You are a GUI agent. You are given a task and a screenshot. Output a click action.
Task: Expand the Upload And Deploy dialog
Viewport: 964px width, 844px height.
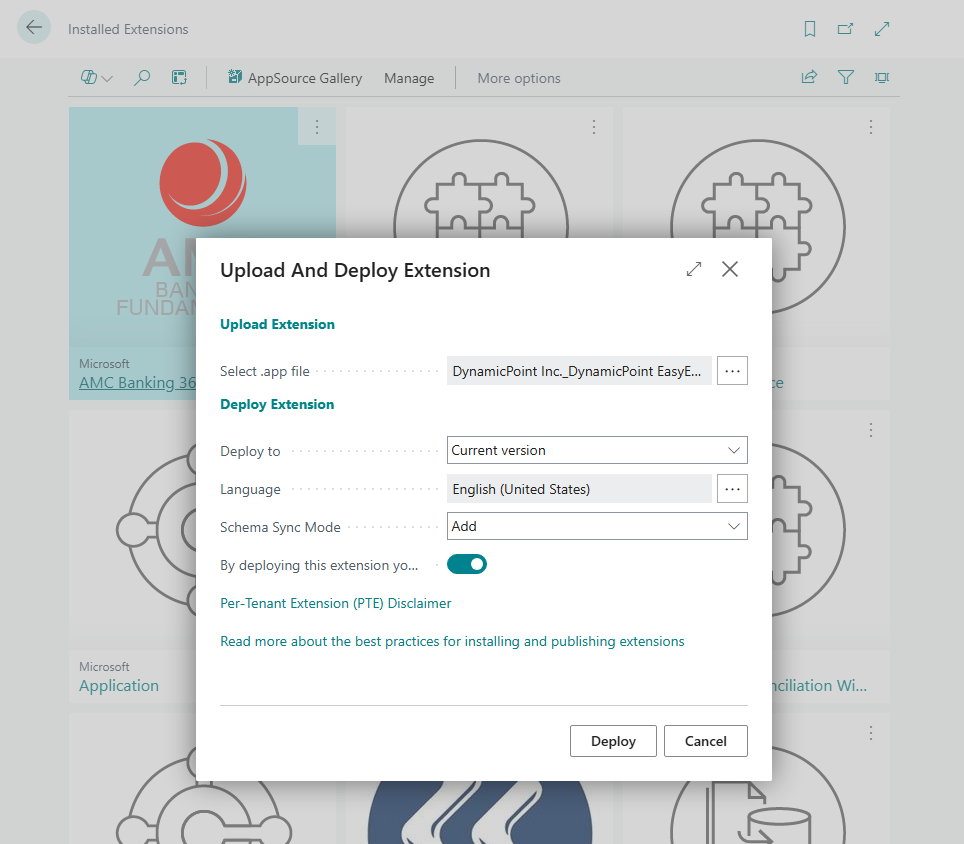(x=694, y=269)
